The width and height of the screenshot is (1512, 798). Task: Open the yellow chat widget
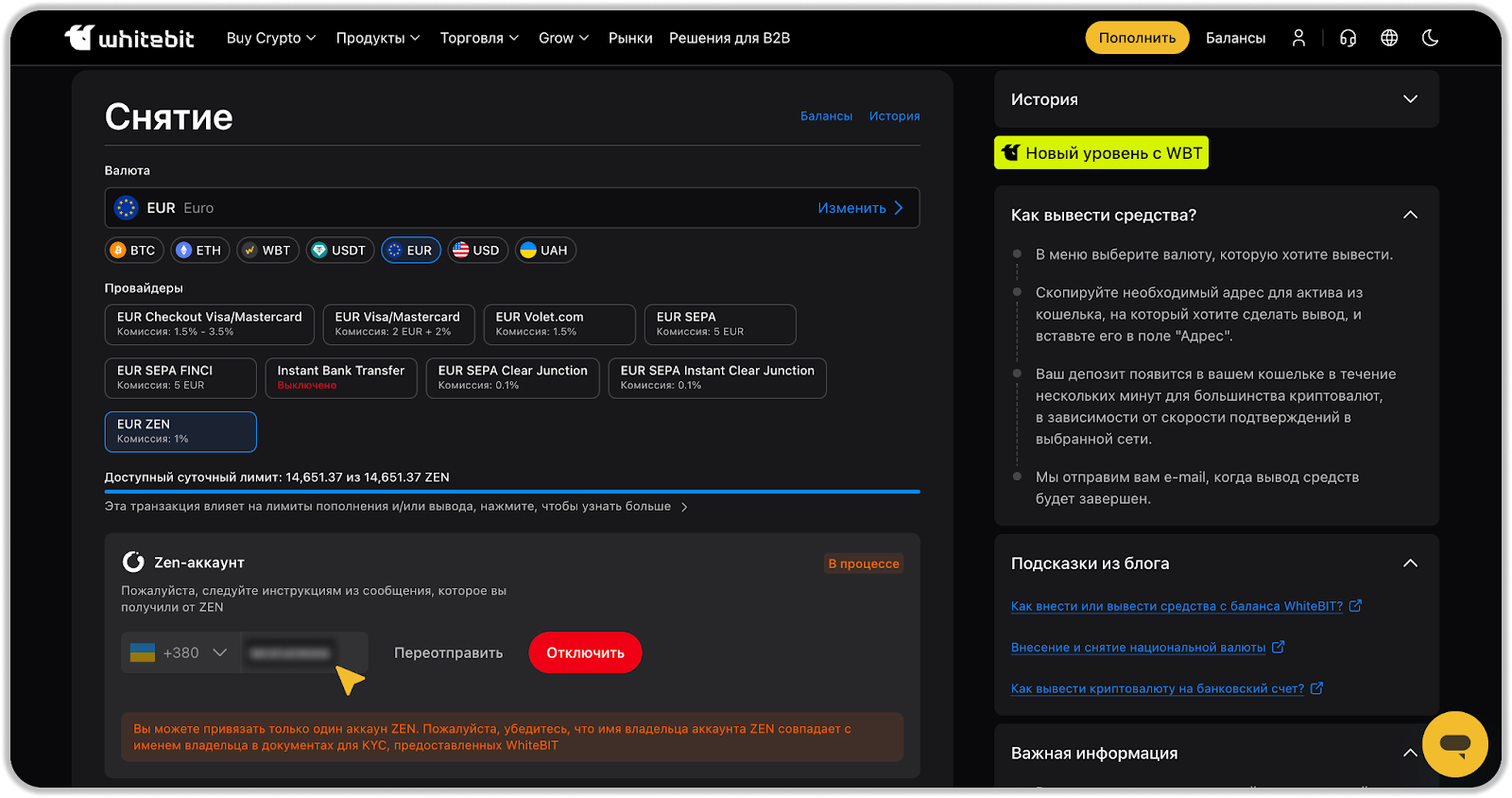(x=1454, y=744)
